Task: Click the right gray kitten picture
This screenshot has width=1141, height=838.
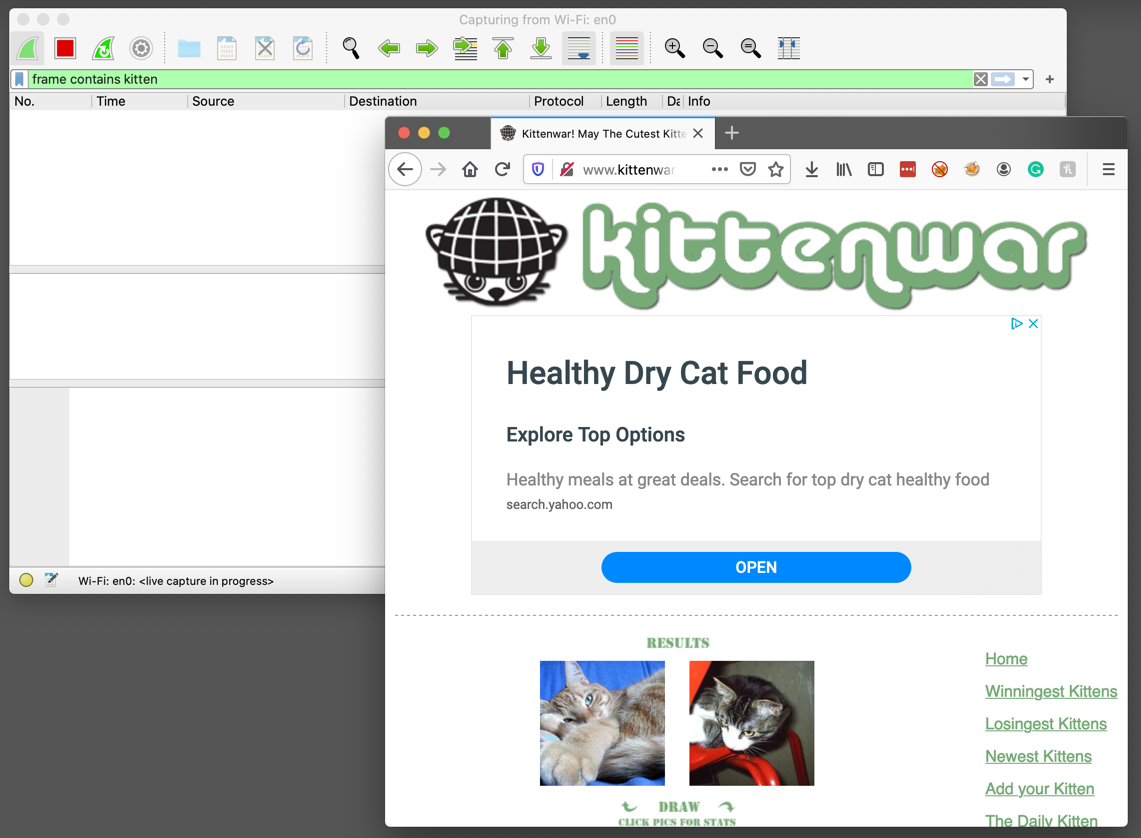Action: pos(752,723)
